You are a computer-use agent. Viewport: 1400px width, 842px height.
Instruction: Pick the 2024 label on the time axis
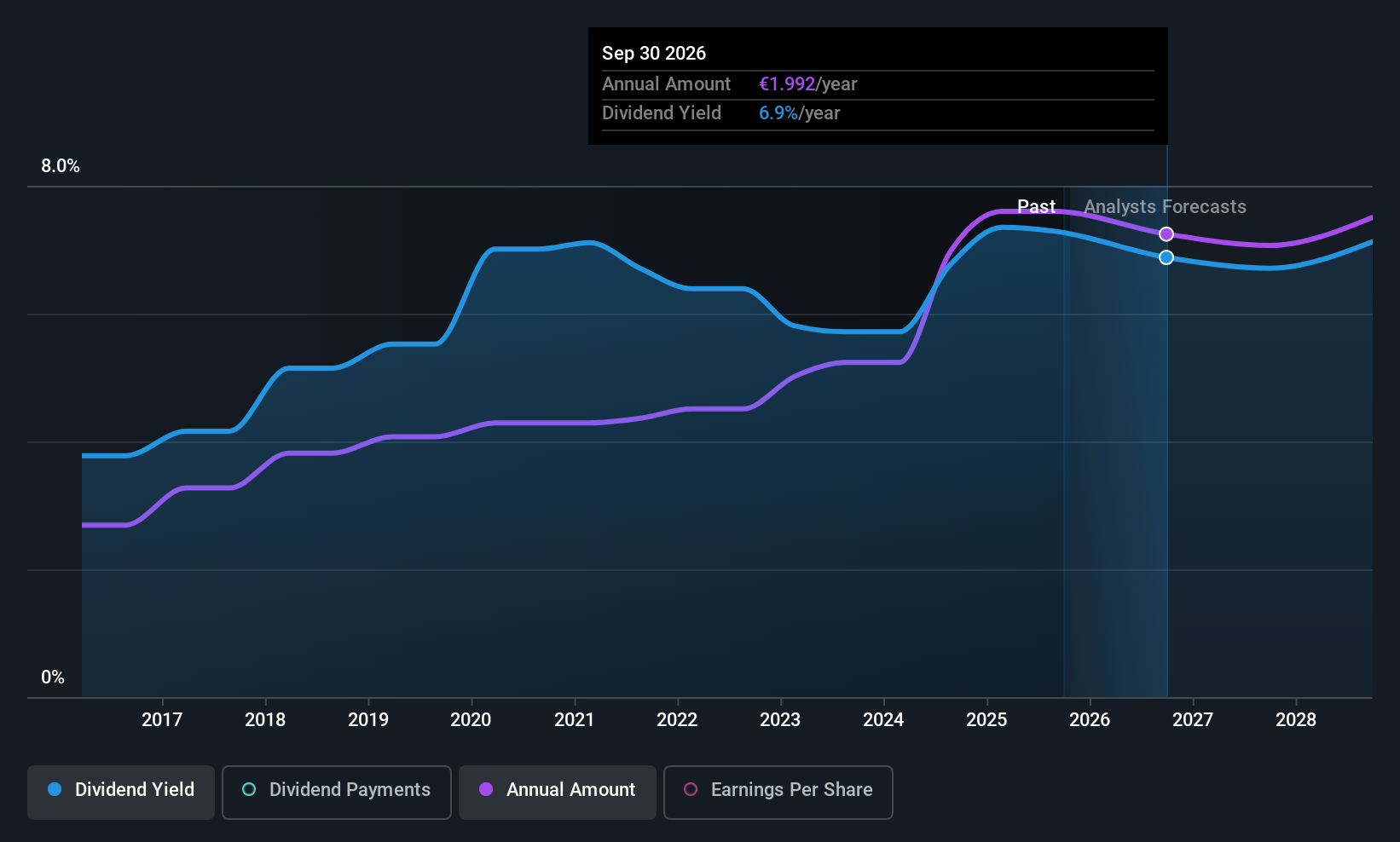(x=883, y=720)
